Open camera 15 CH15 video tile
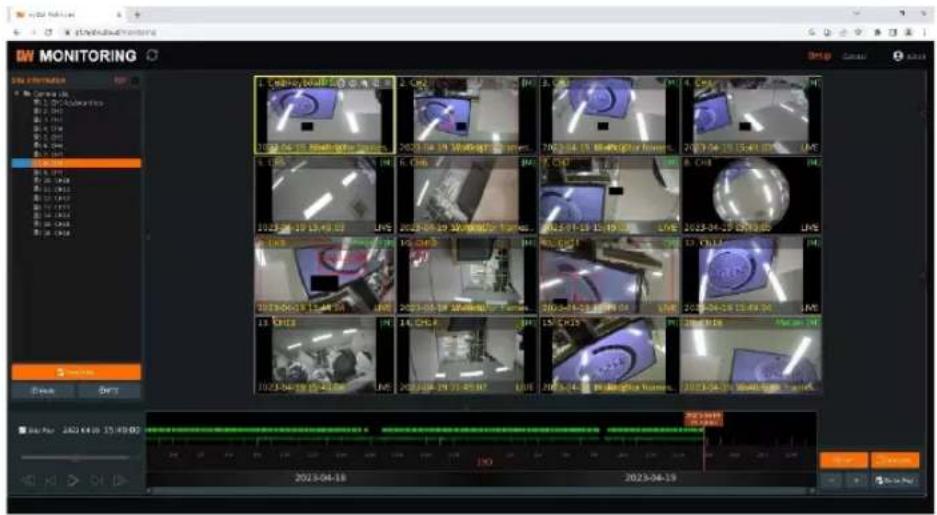Screen dimensions: 937x515 click(610, 355)
